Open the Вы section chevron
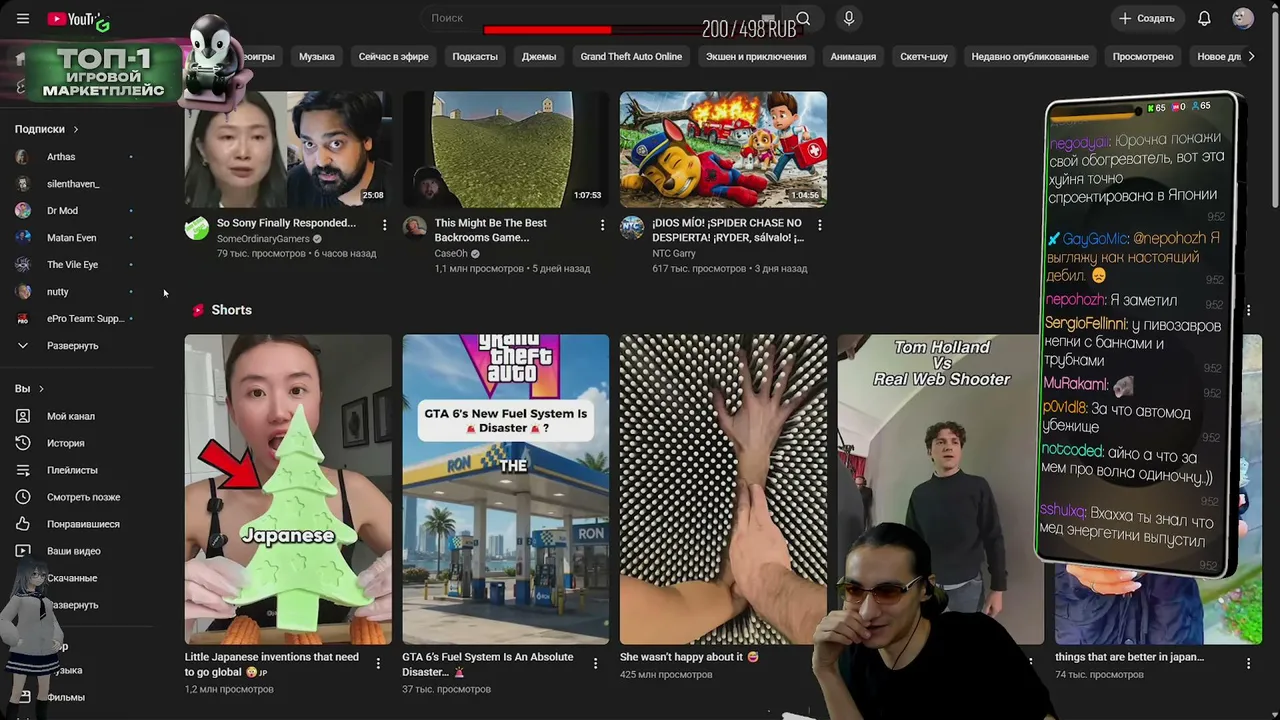This screenshot has width=1280, height=720. (41, 389)
